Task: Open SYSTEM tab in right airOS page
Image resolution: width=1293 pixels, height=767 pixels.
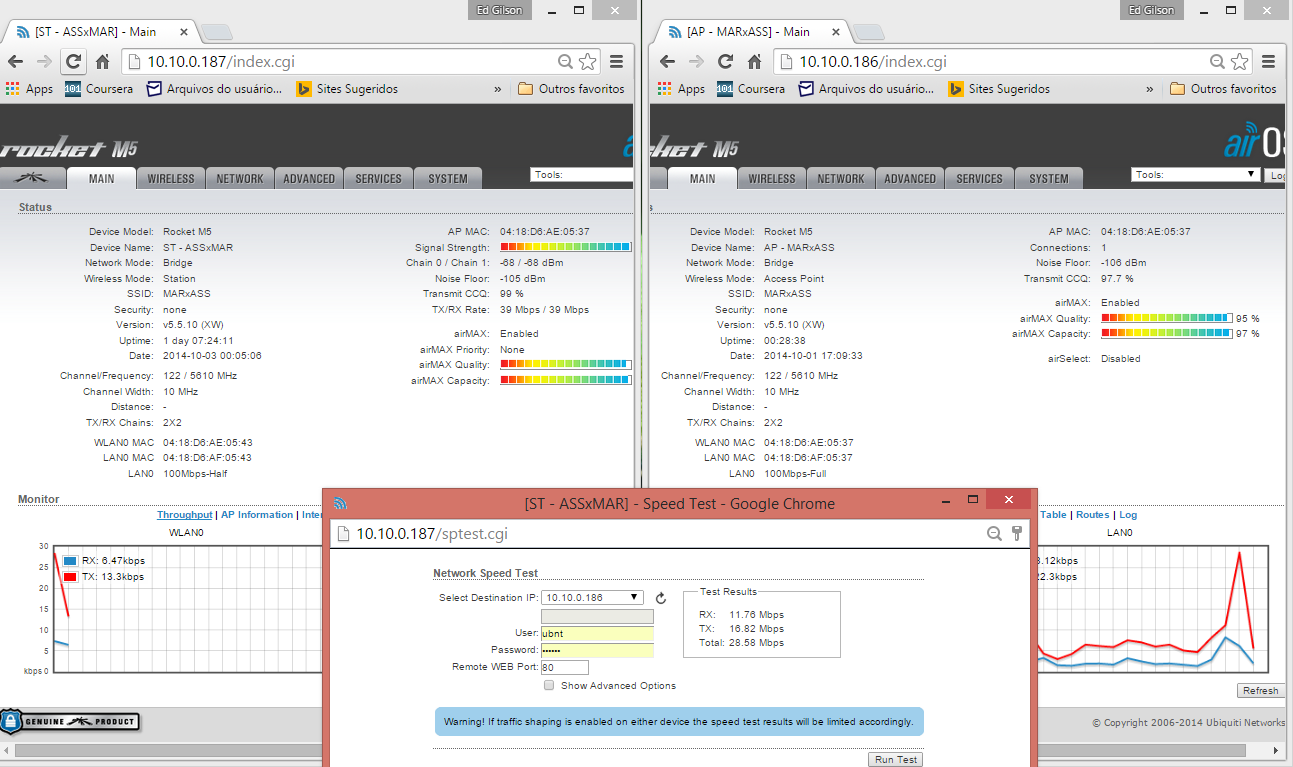Action: click(1048, 179)
